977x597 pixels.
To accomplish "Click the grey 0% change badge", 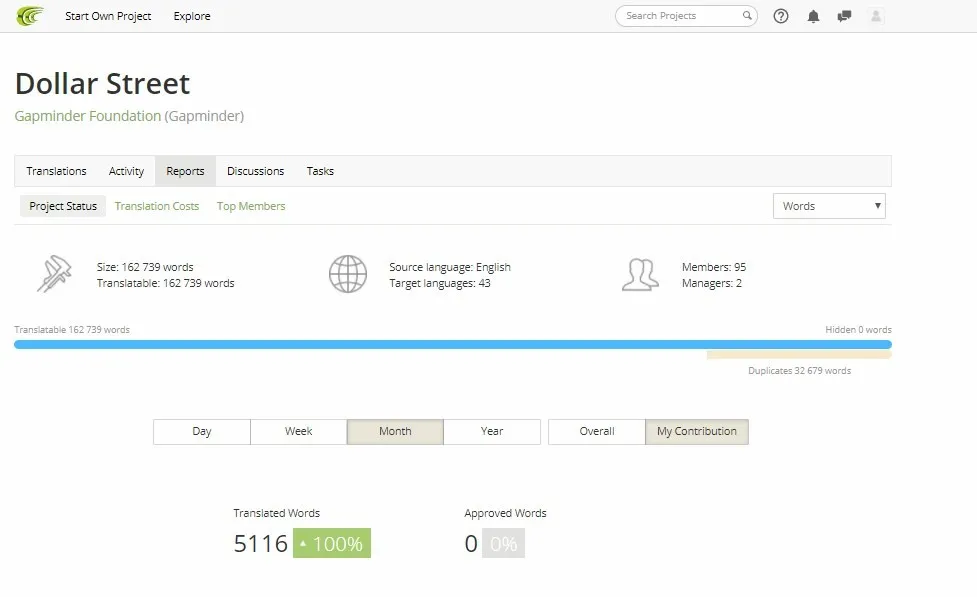I will coord(503,543).
